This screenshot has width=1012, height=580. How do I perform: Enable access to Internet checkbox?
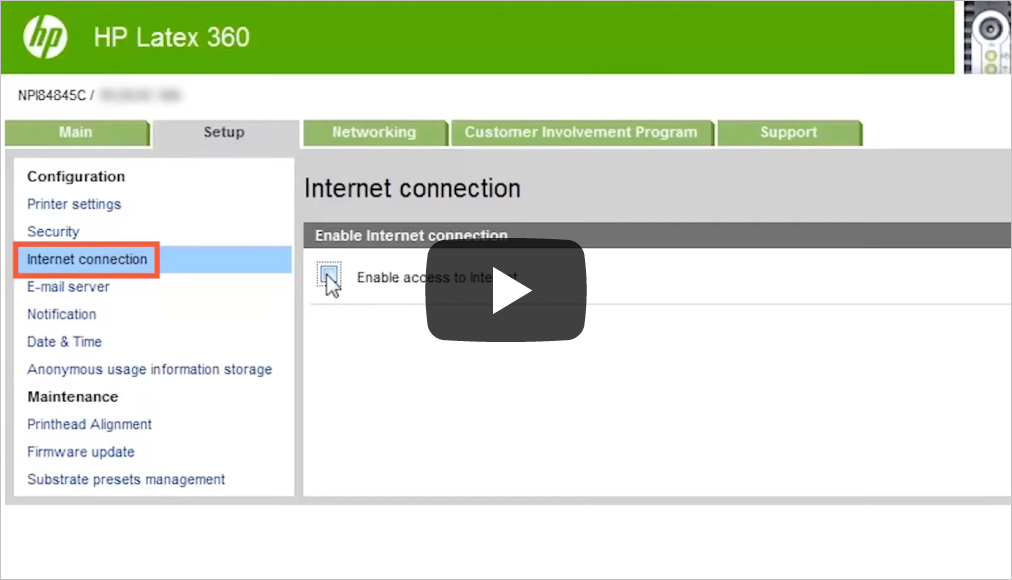point(330,275)
